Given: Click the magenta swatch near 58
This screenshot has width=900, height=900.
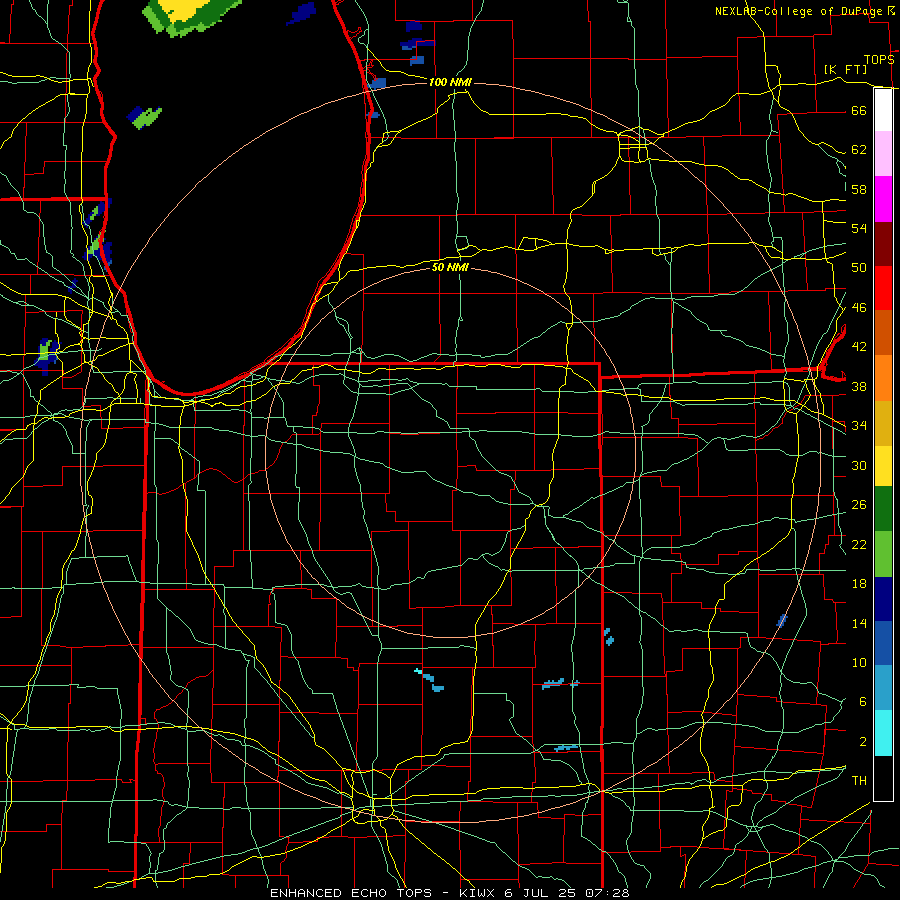Looking at the screenshot, I should [883, 199].
